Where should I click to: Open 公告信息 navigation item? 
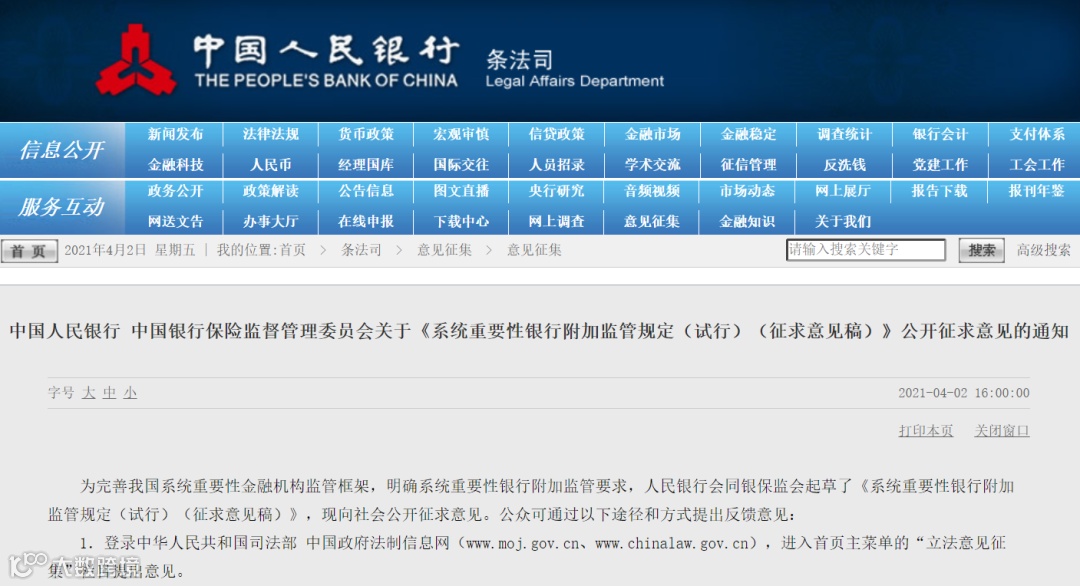click(366, 191)
